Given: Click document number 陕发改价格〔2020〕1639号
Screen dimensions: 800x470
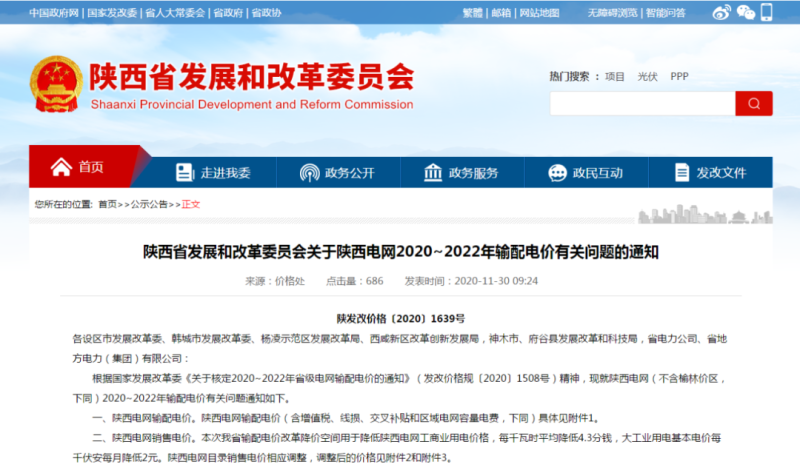Looking at the screenshot, I should coord(401,319).
